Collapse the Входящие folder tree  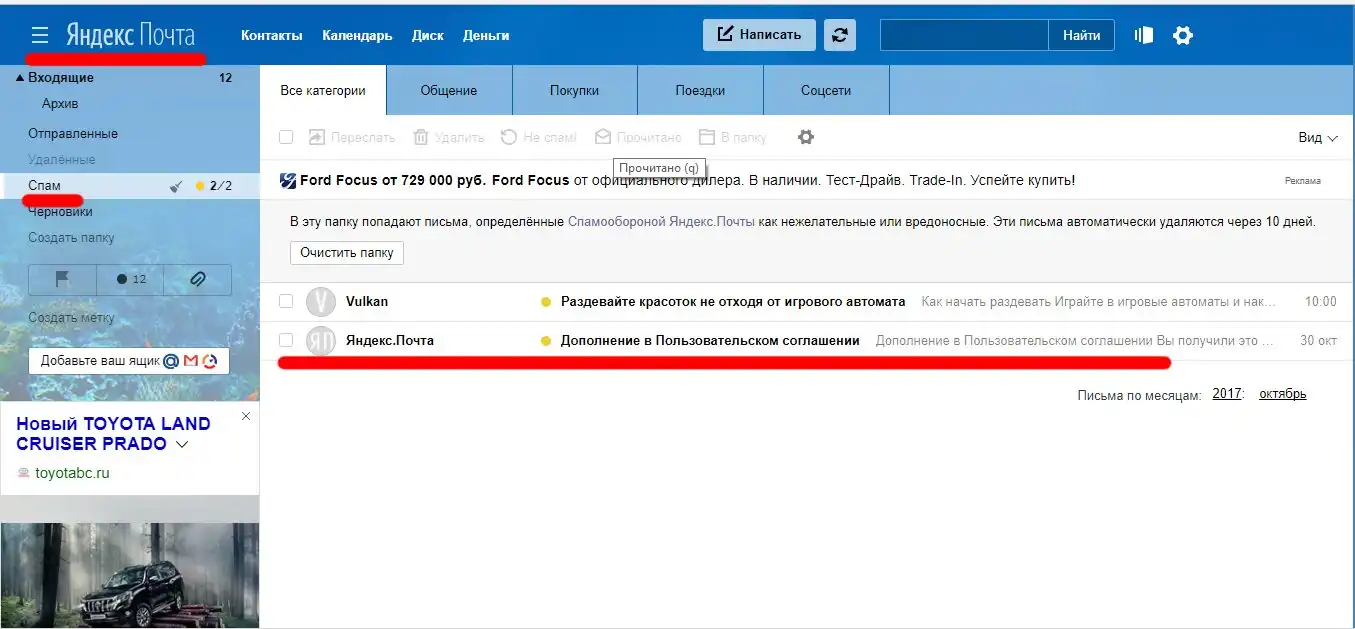(x=20, y=78)
